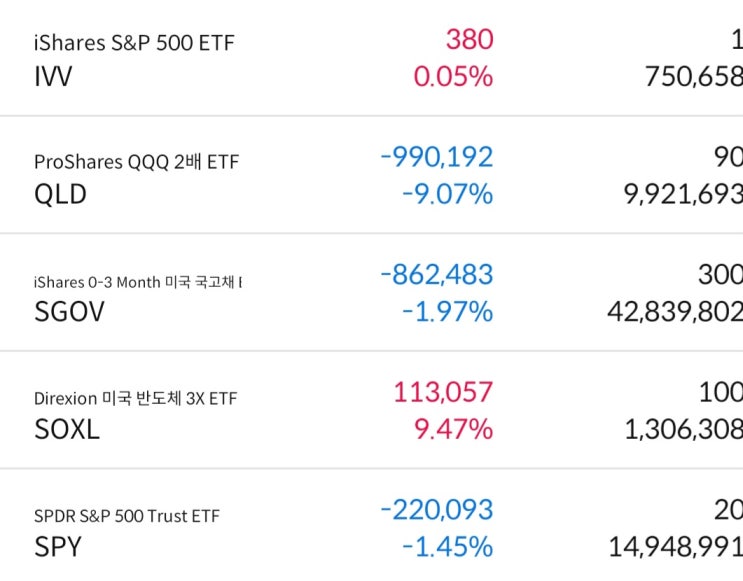Select the QLD ticker symbol
This screenshot has width=743, height=581.
tap(60, 194)
